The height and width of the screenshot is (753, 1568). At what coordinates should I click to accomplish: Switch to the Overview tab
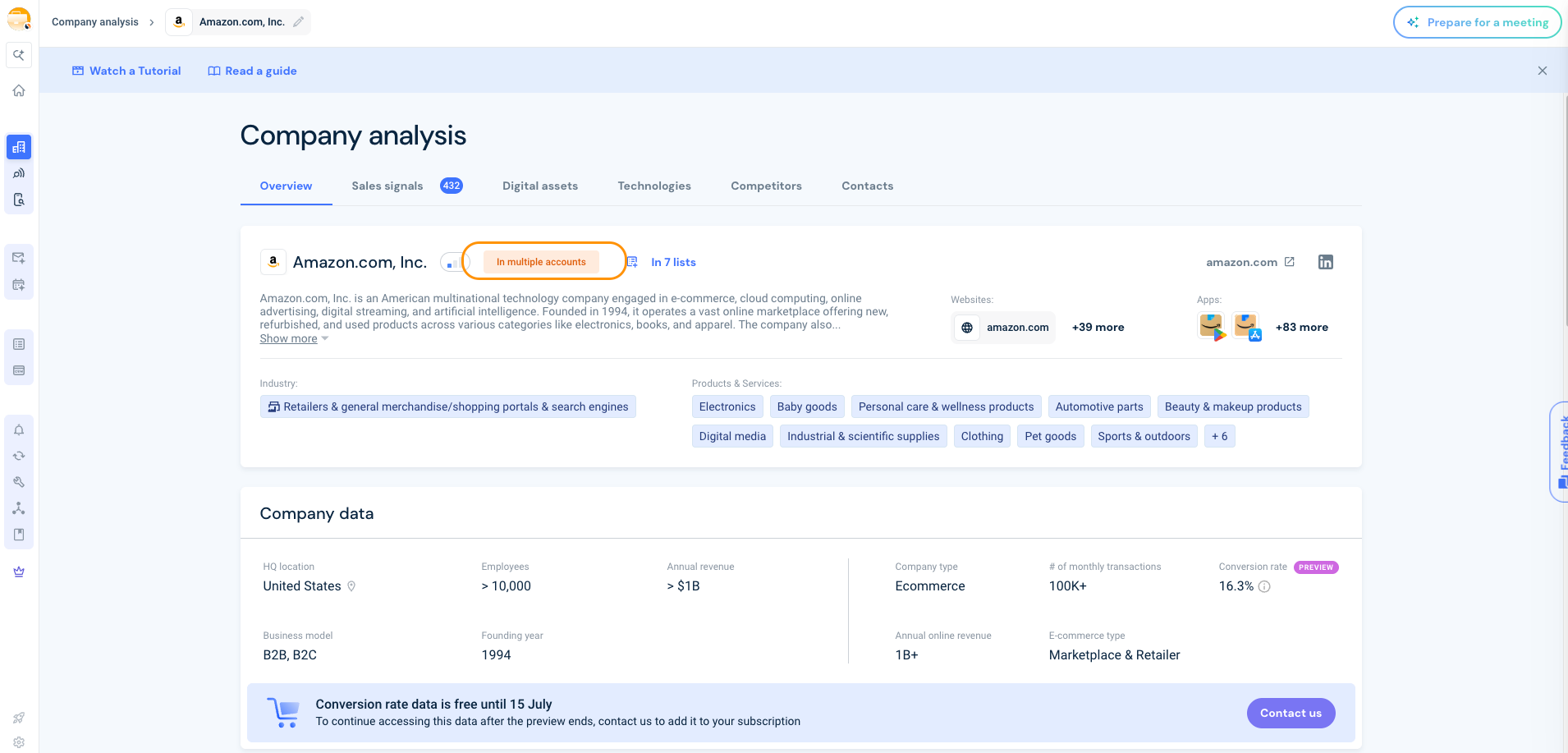(x=286, y=186)
